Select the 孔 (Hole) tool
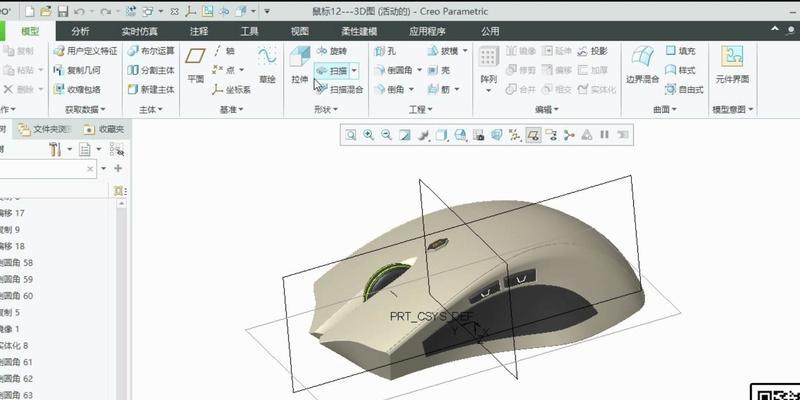The height and width of the screenshot is (400, 800). point(385,51)
